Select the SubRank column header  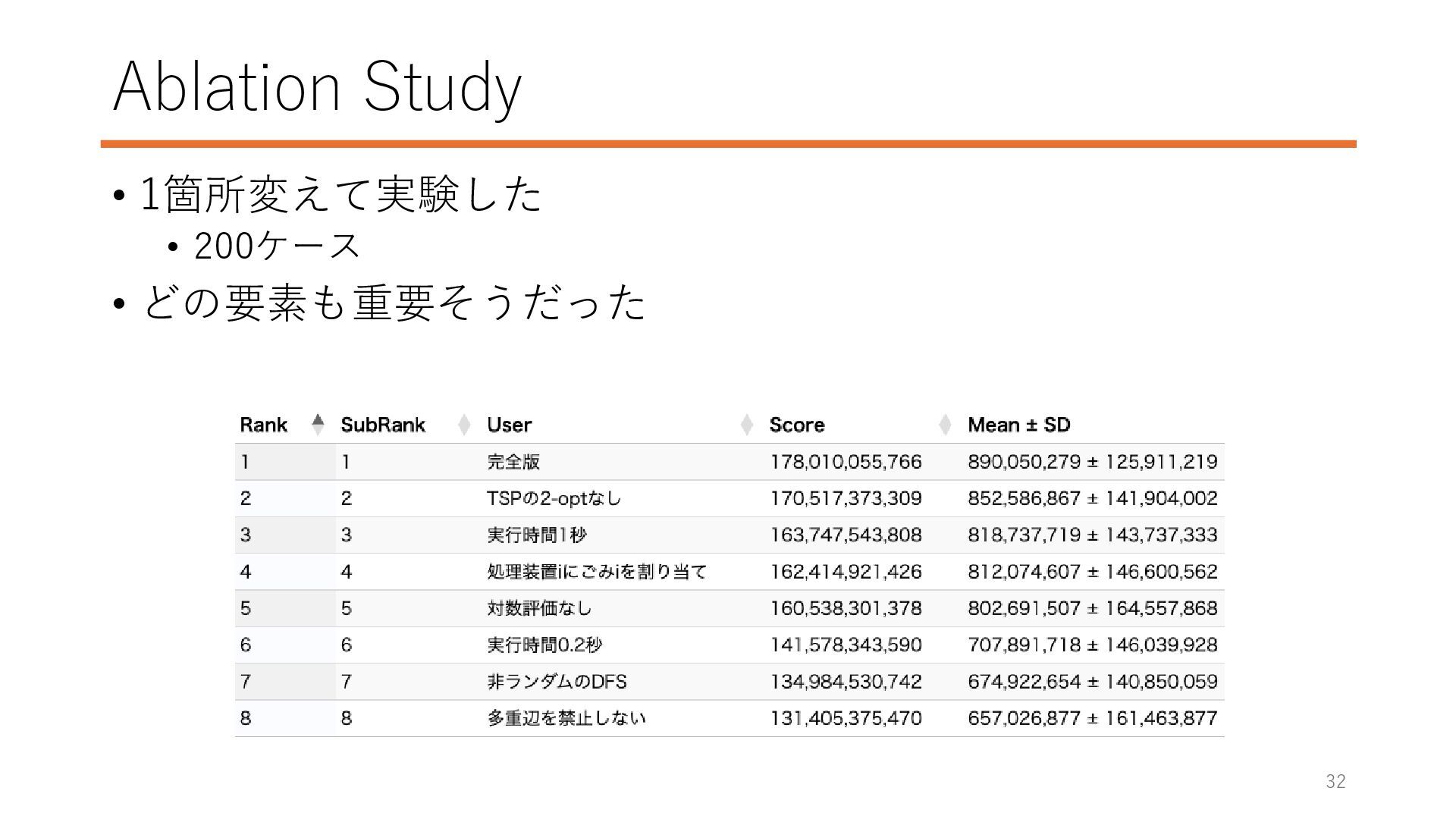coord(383,425)
